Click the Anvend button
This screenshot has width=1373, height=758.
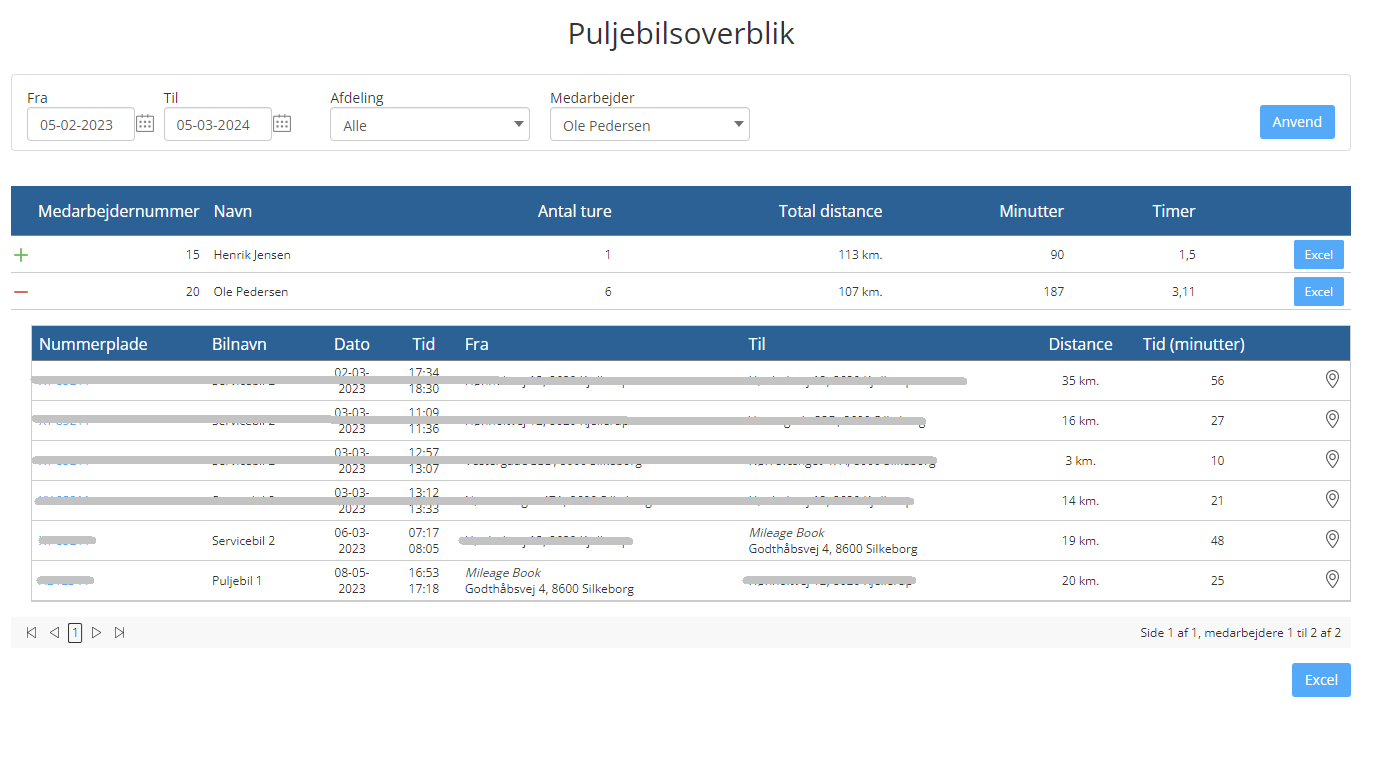tap(1297, 122)
